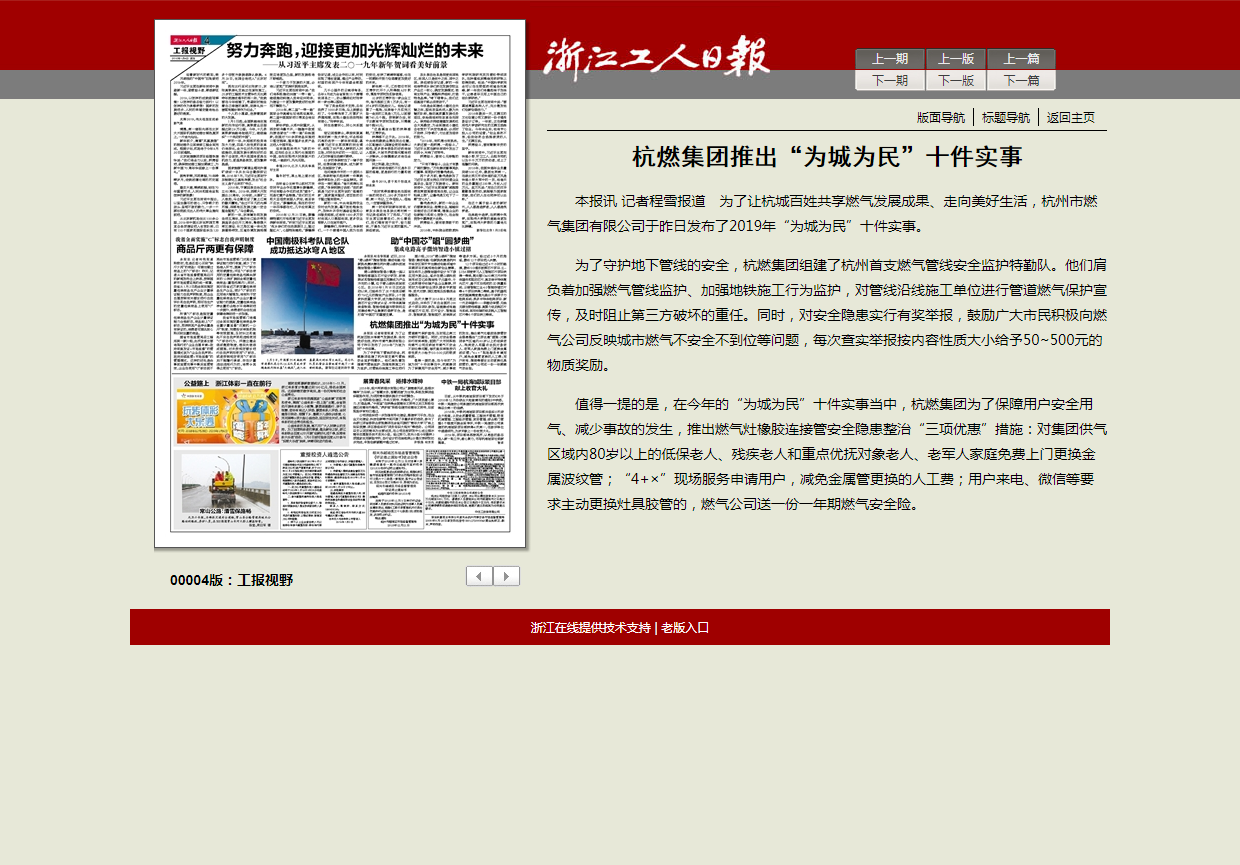Click the next page arrow icon
Screen dimensions: 1240x865
click(x=507, y=576)
